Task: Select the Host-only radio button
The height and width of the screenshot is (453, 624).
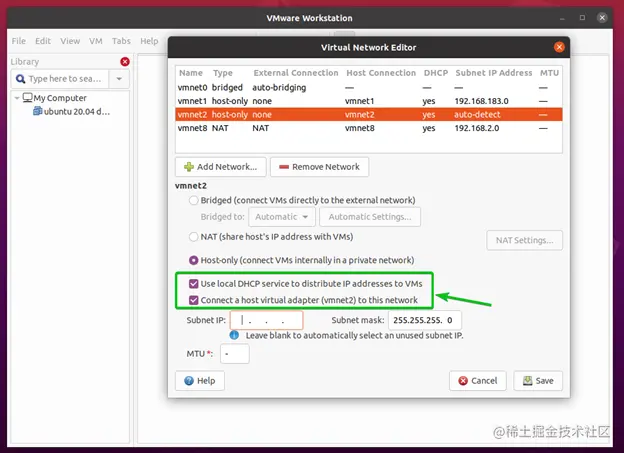Action: 193,260
